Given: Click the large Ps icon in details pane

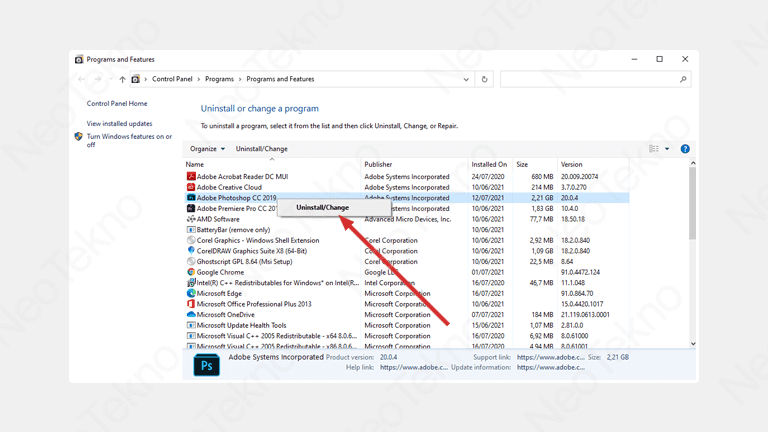Looking at the screenshot, I should click(x=207, y=365).
